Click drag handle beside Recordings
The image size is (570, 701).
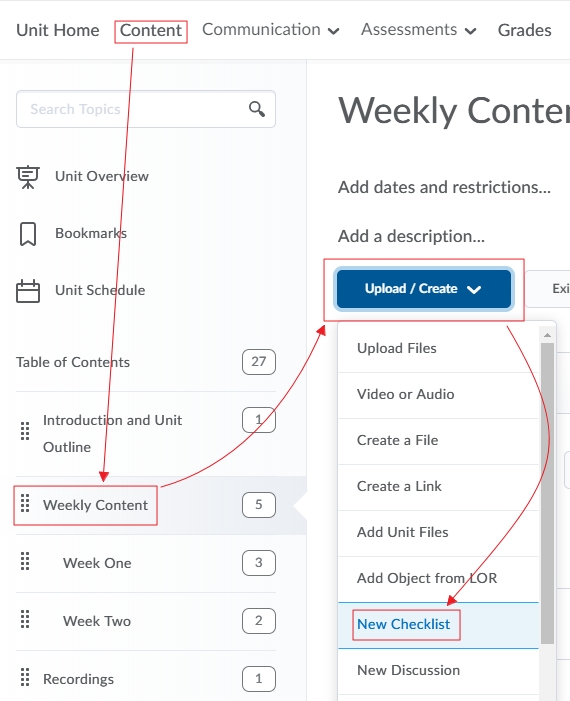25,677
